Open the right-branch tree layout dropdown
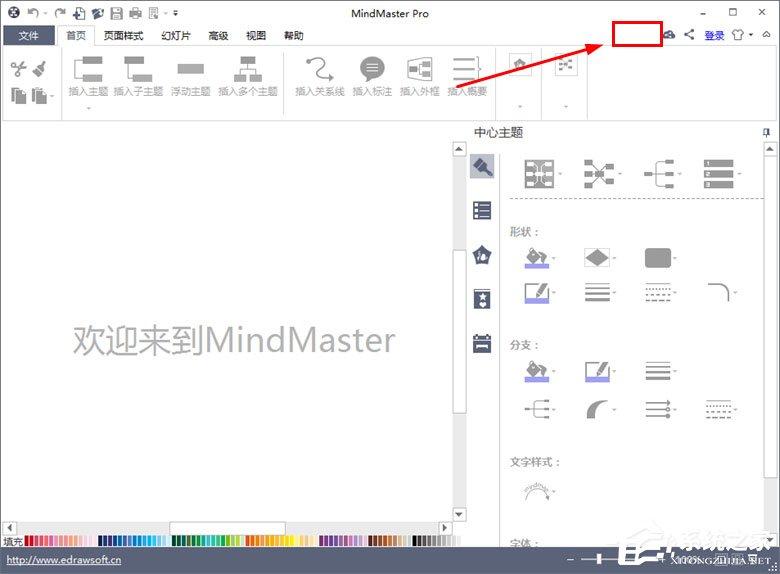The width and height of the screenshot is (780, 574). (x=662, y=174)
